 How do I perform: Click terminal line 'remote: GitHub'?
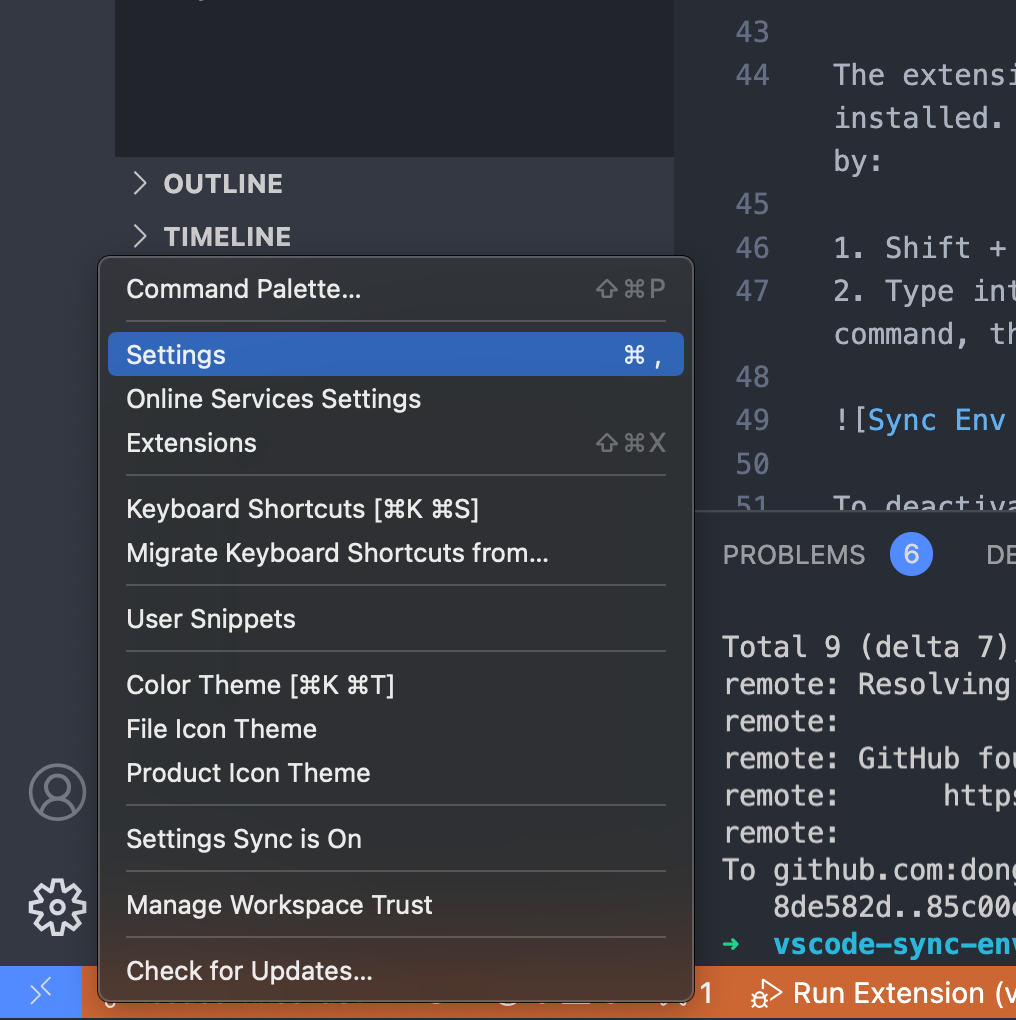(x=870, y=758)
